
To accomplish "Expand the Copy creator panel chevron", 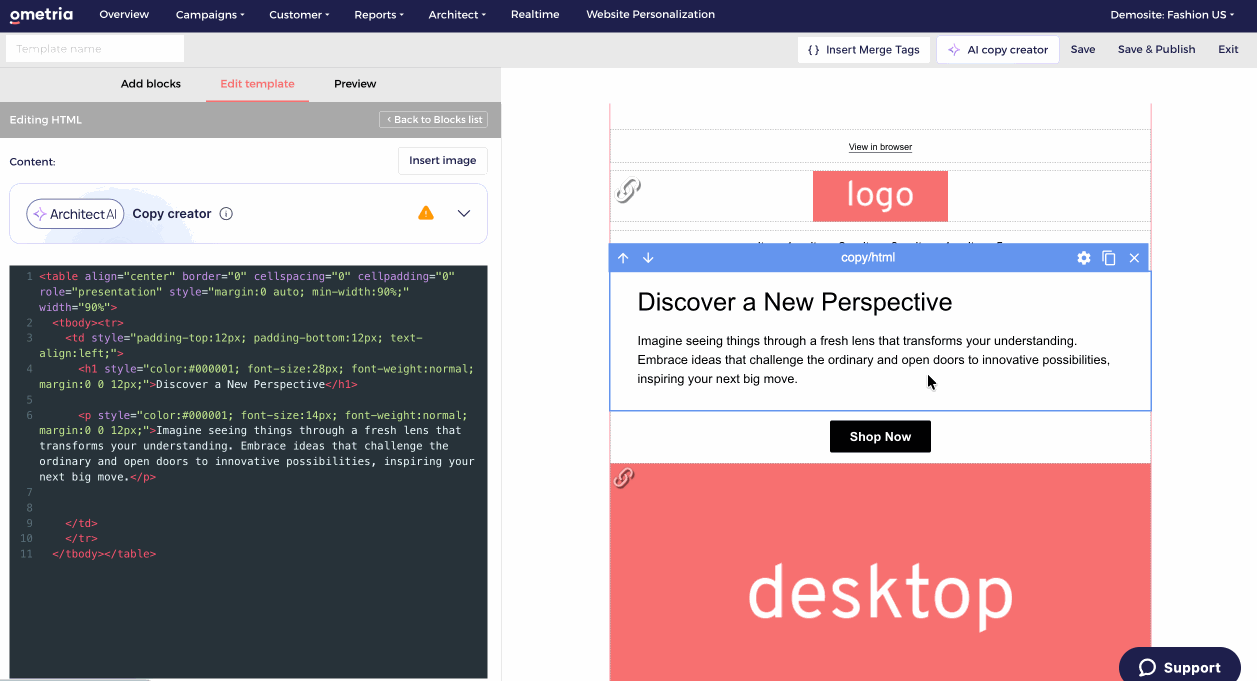I will click(x=464, y=213).
